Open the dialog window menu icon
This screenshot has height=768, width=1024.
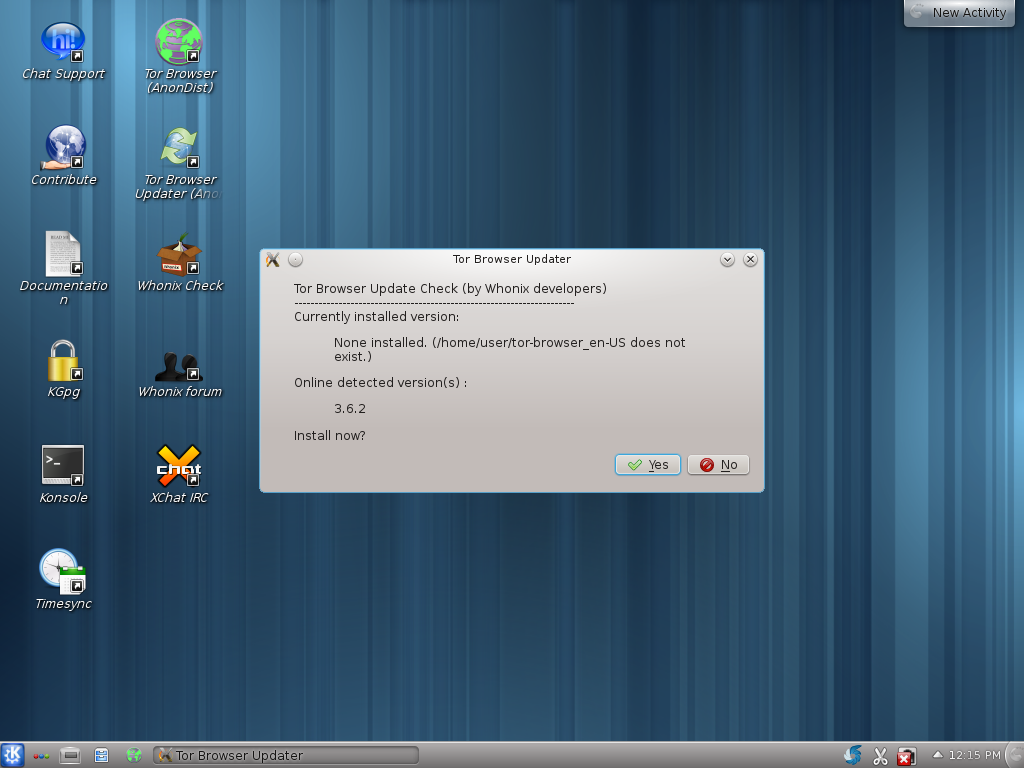[272, 260]
